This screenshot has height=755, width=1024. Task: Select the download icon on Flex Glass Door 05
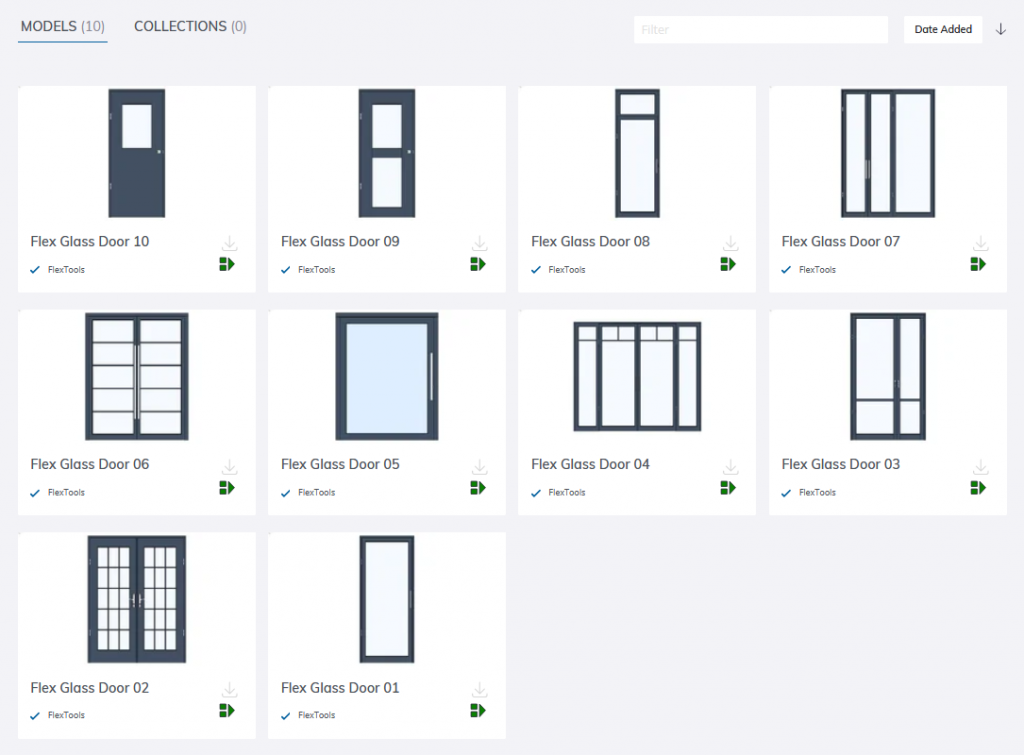[x=479, y=466]
